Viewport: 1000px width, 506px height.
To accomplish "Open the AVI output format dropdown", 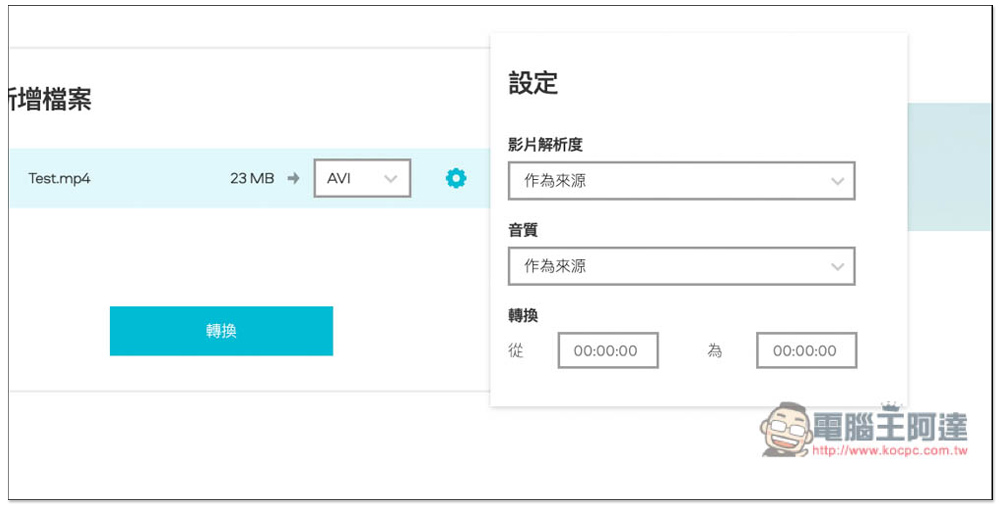I will [x=362, y=178].
